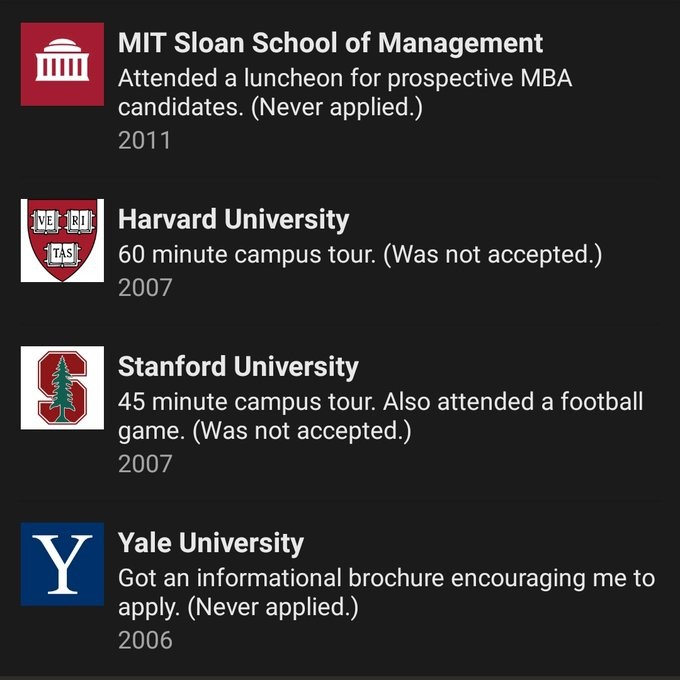Click the 2006 year under Yale University
Screen dimensions: 680x680
(145, 640)
